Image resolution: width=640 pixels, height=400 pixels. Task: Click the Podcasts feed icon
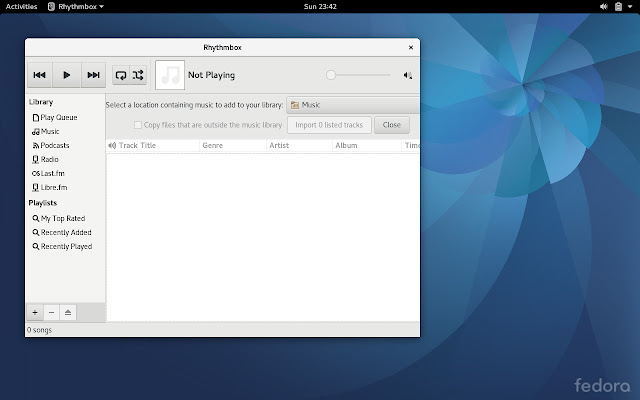click(36, 145)
